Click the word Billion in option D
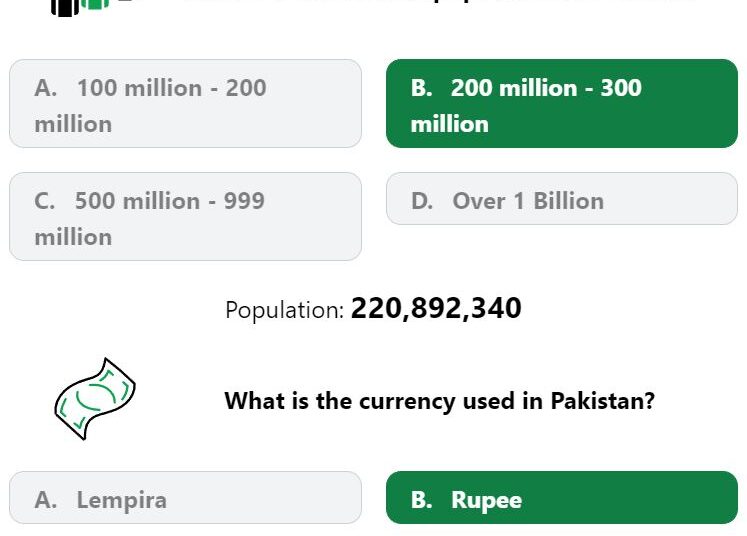Screen dimensions: 747x536 click(569, 201)
